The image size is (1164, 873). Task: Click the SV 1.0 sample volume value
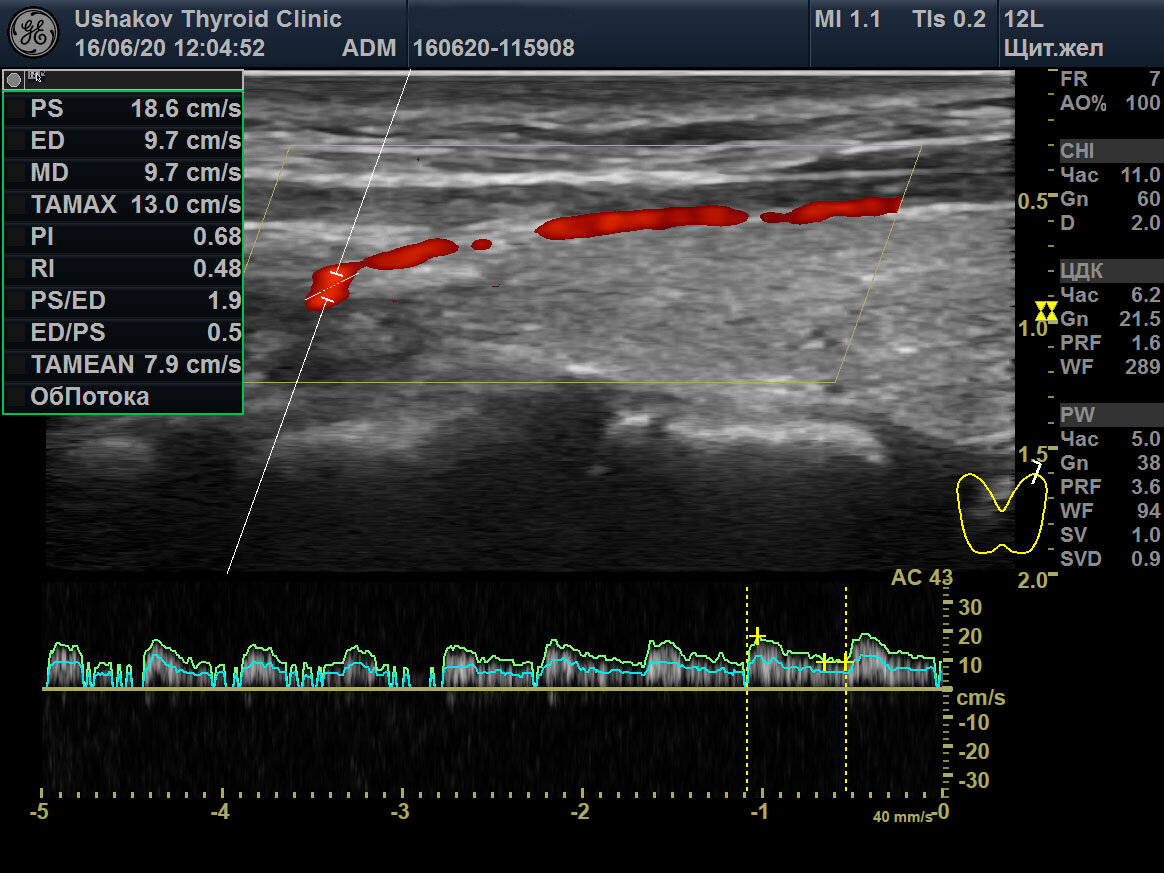click(x=1110, y=535)
